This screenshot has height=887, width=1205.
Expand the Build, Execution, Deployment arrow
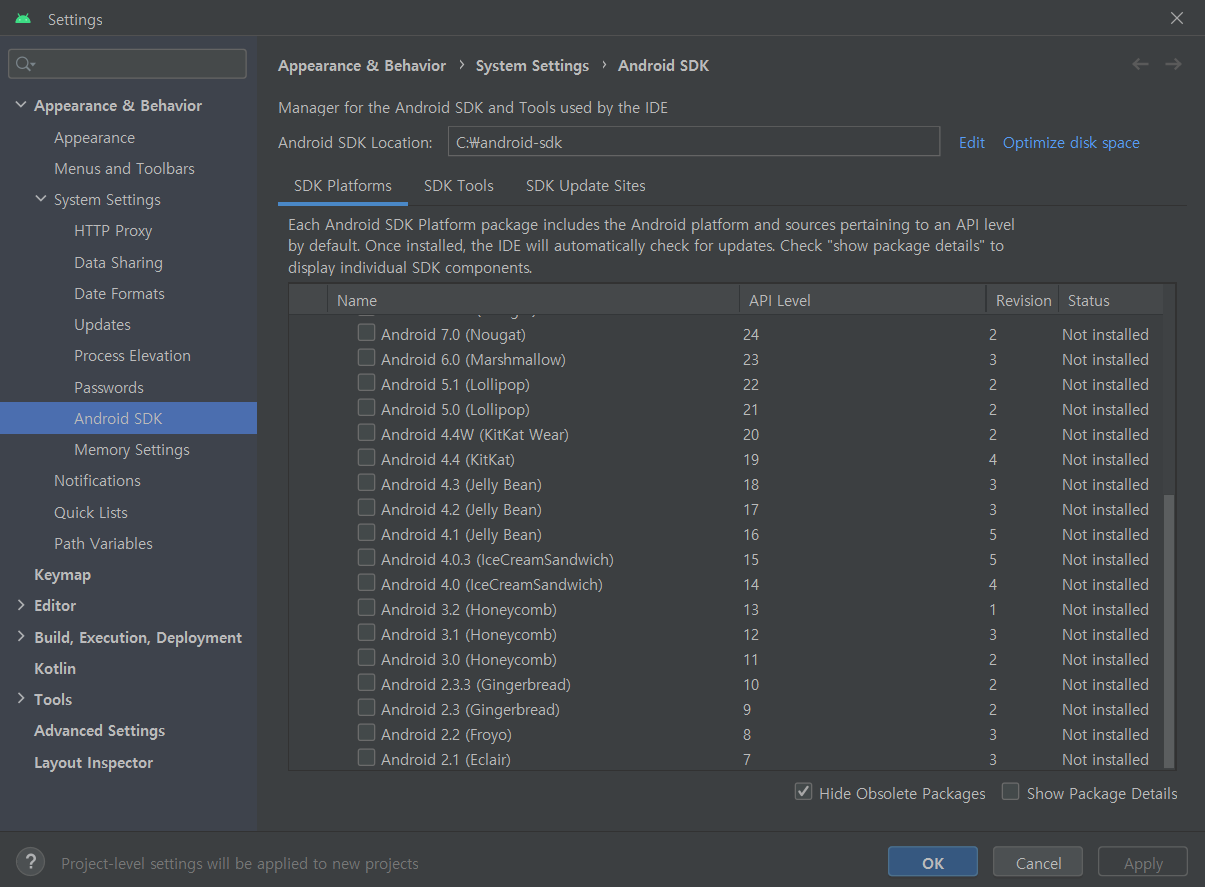click(21, 637)
